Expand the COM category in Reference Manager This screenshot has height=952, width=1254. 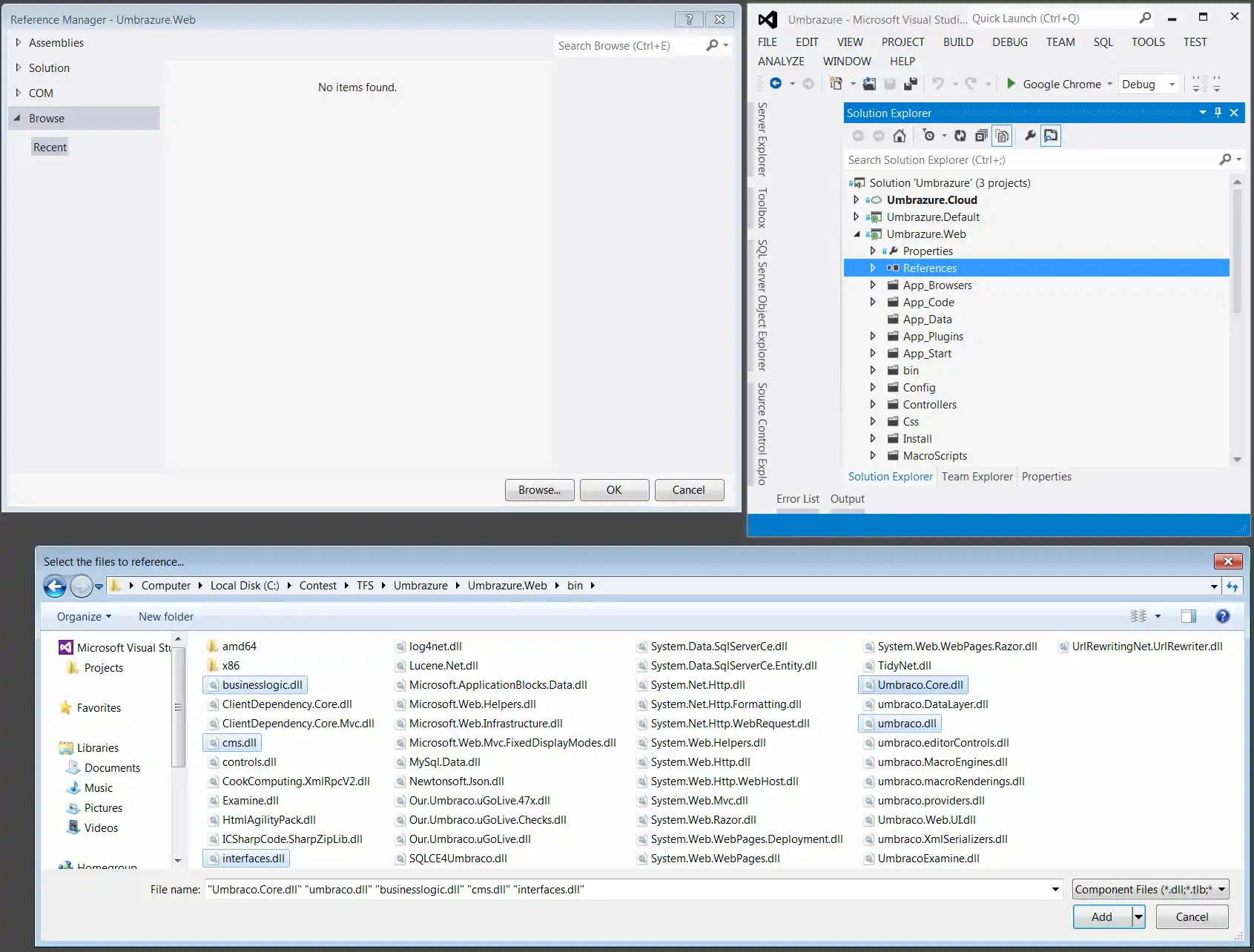coord(19,93)
